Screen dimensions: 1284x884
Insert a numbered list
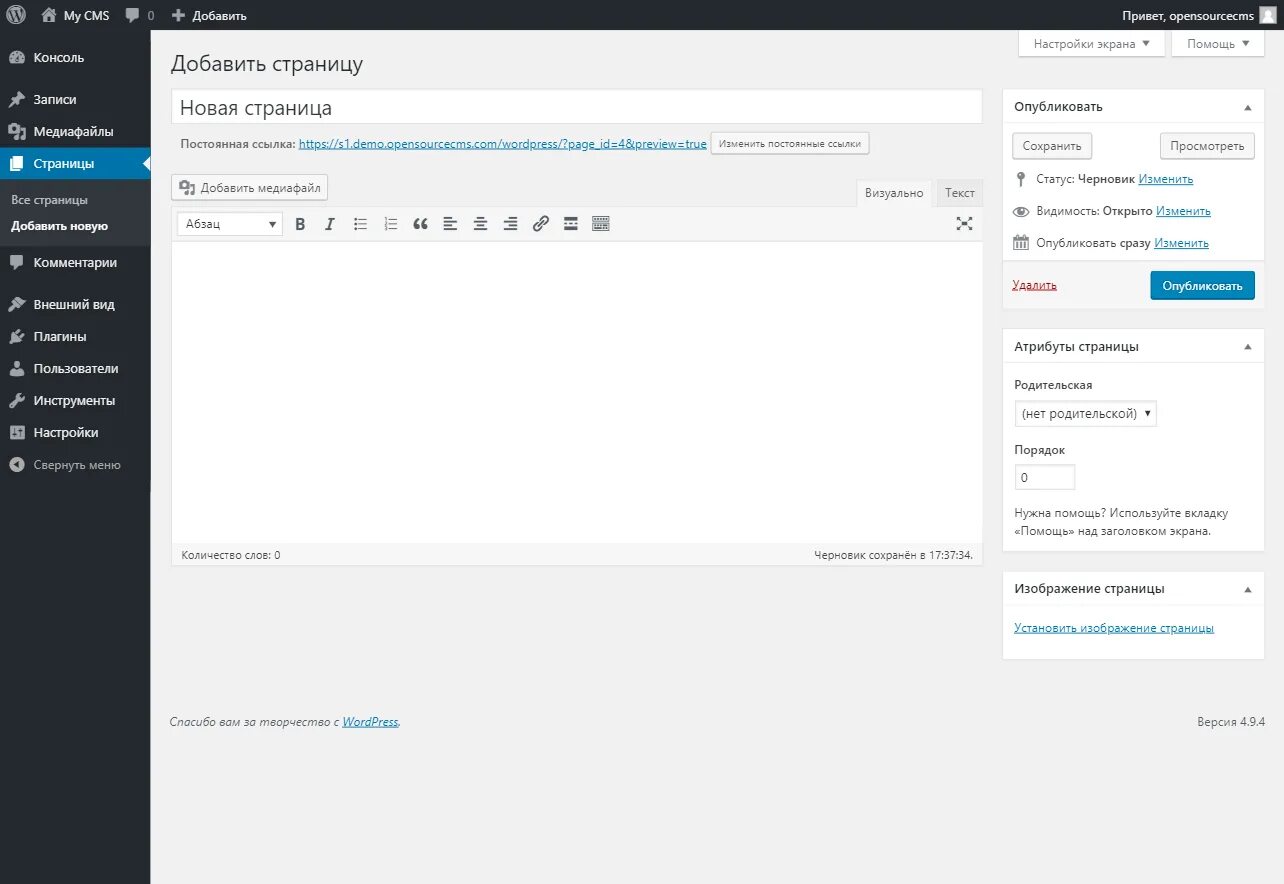tap(390, 224)
